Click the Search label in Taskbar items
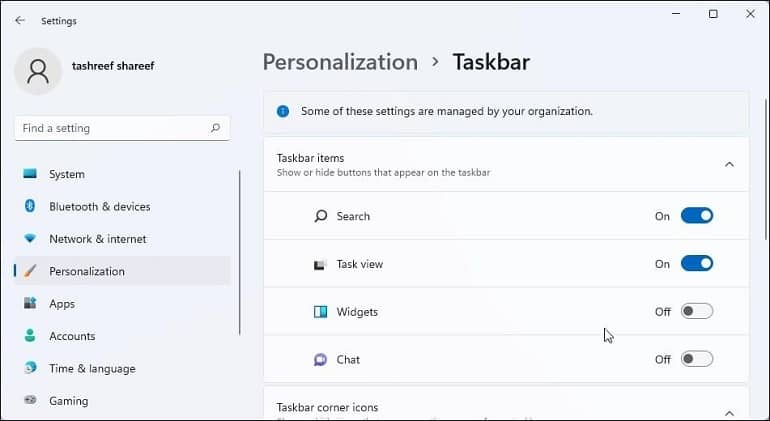 tap(353, 216)
